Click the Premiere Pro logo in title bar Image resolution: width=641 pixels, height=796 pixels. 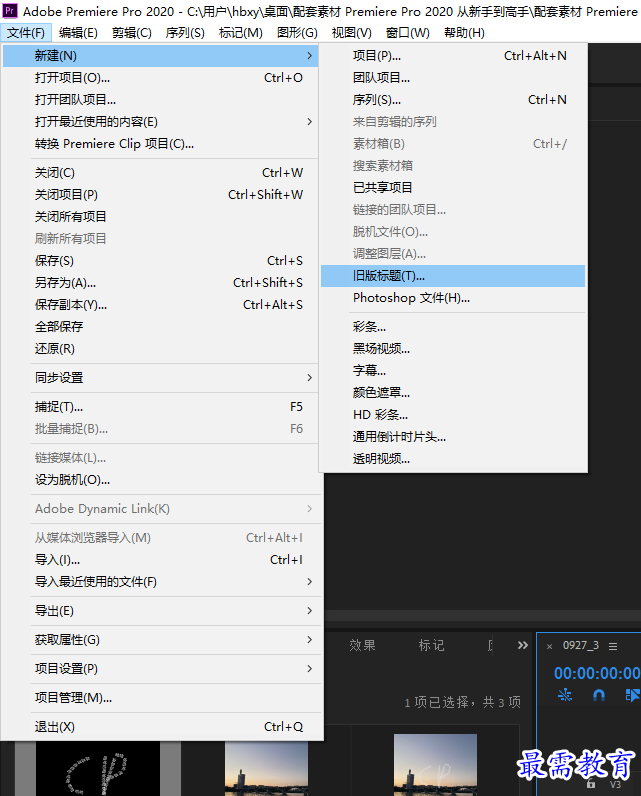click(x=10, y=11)
